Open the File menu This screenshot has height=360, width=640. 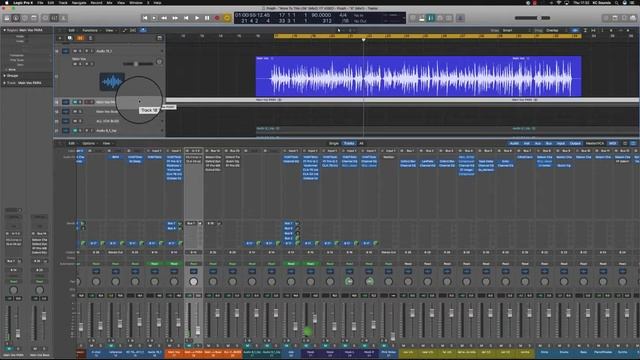(40, 2)
